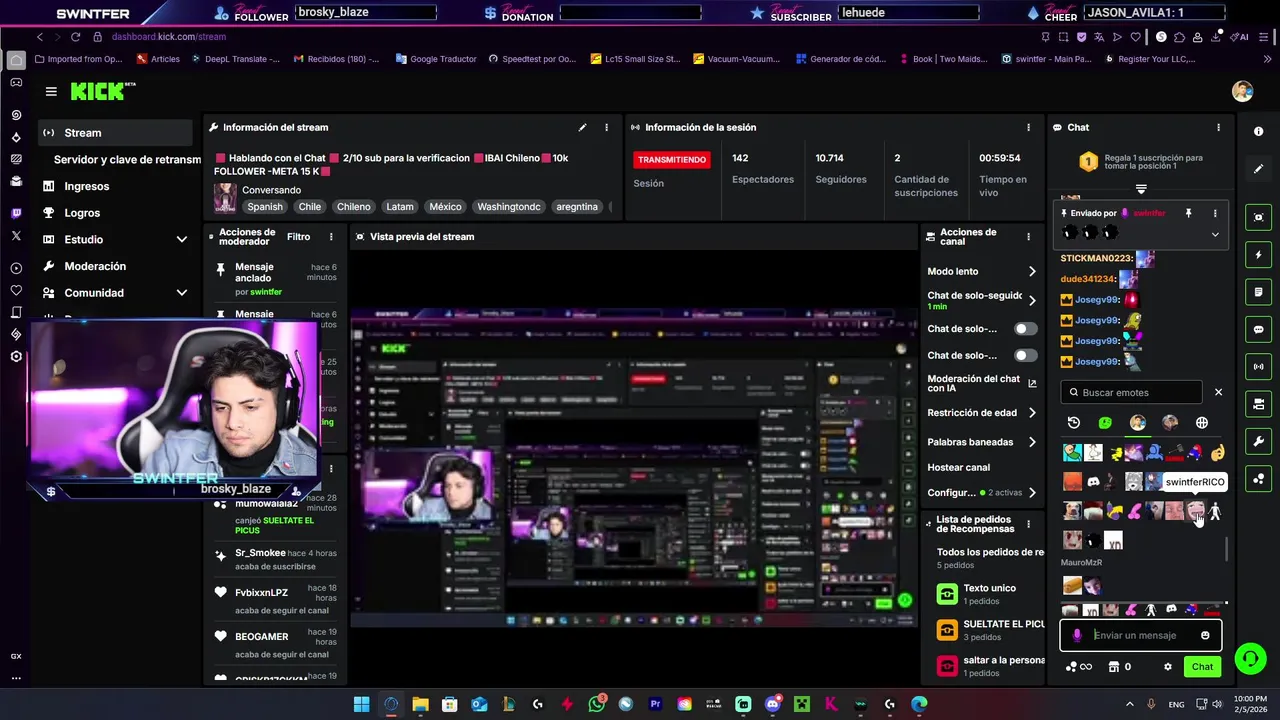Open the Discord emote in the picker

(1093, 483)
